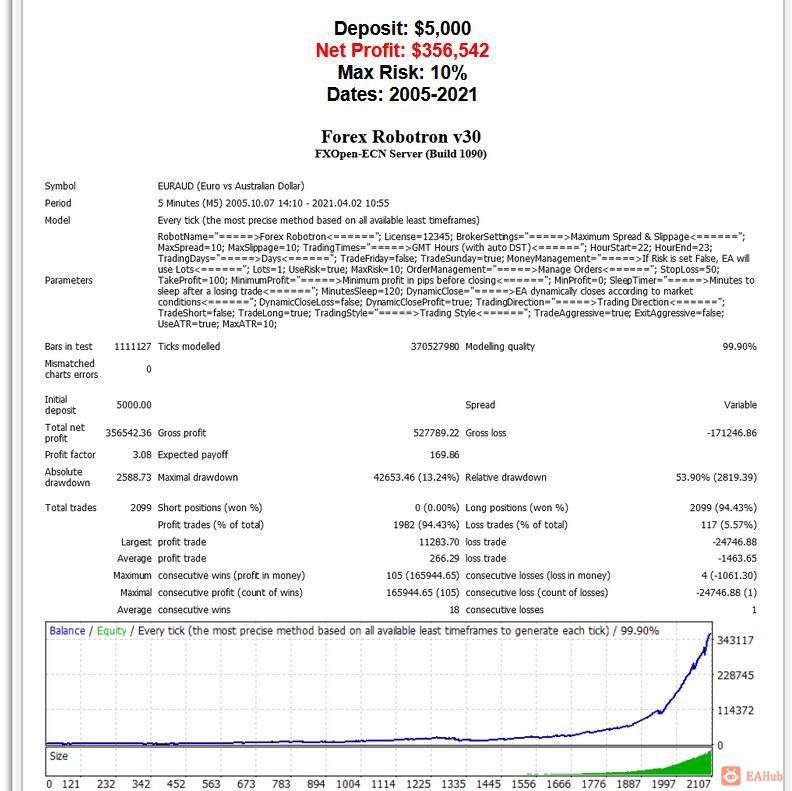Image resolution: width=792 pixels, height=791 pixels.
Task: Click the average consecutive wins value "18"
Action: (x=455, y=610)
